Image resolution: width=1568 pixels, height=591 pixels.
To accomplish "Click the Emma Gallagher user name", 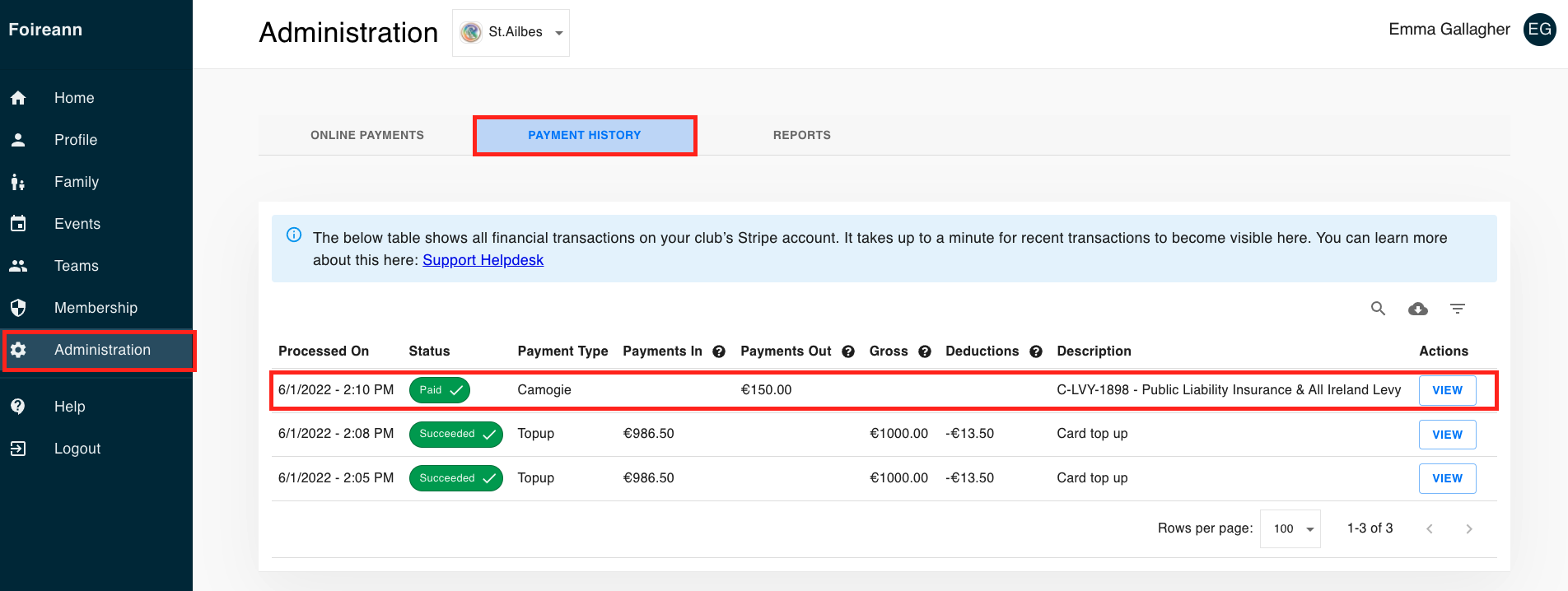I will 1449,30.
